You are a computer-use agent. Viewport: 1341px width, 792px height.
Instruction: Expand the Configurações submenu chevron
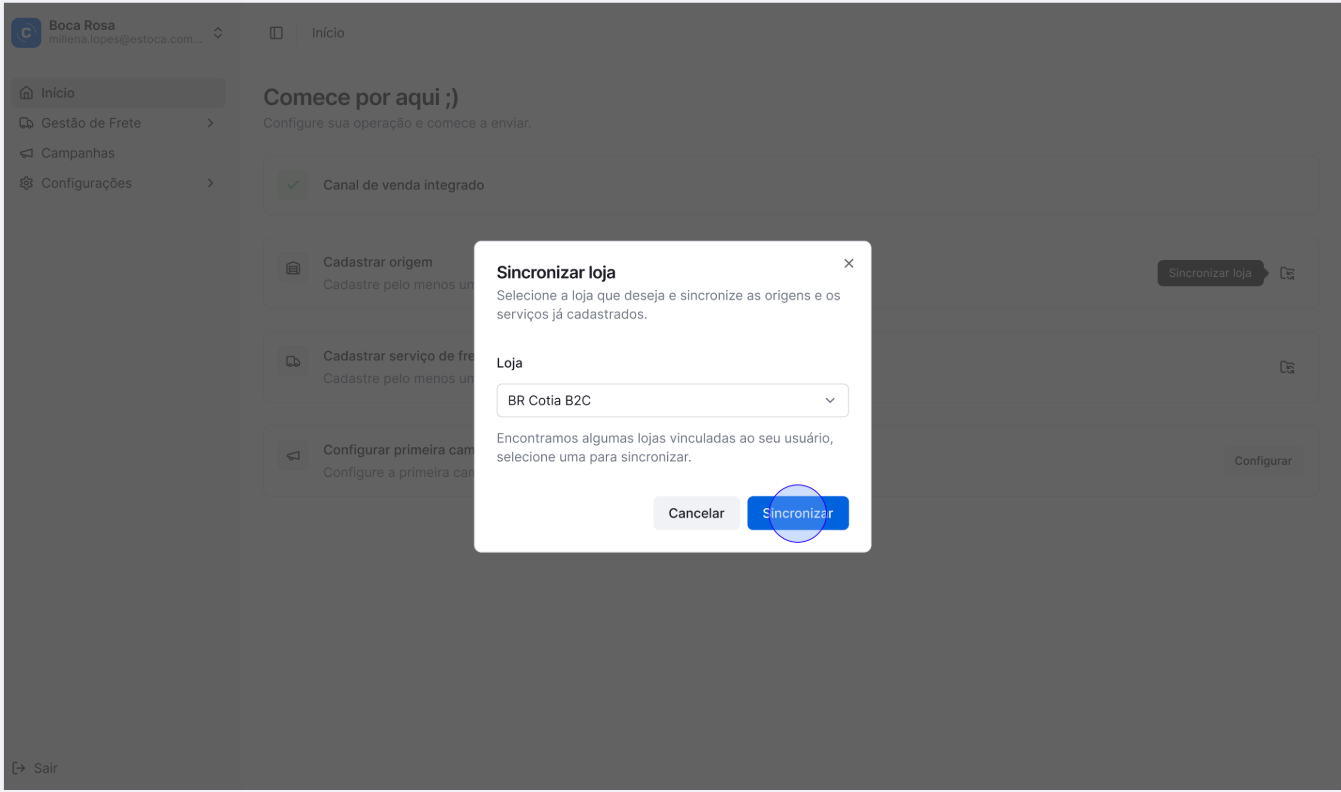click(x=210, y=184)
